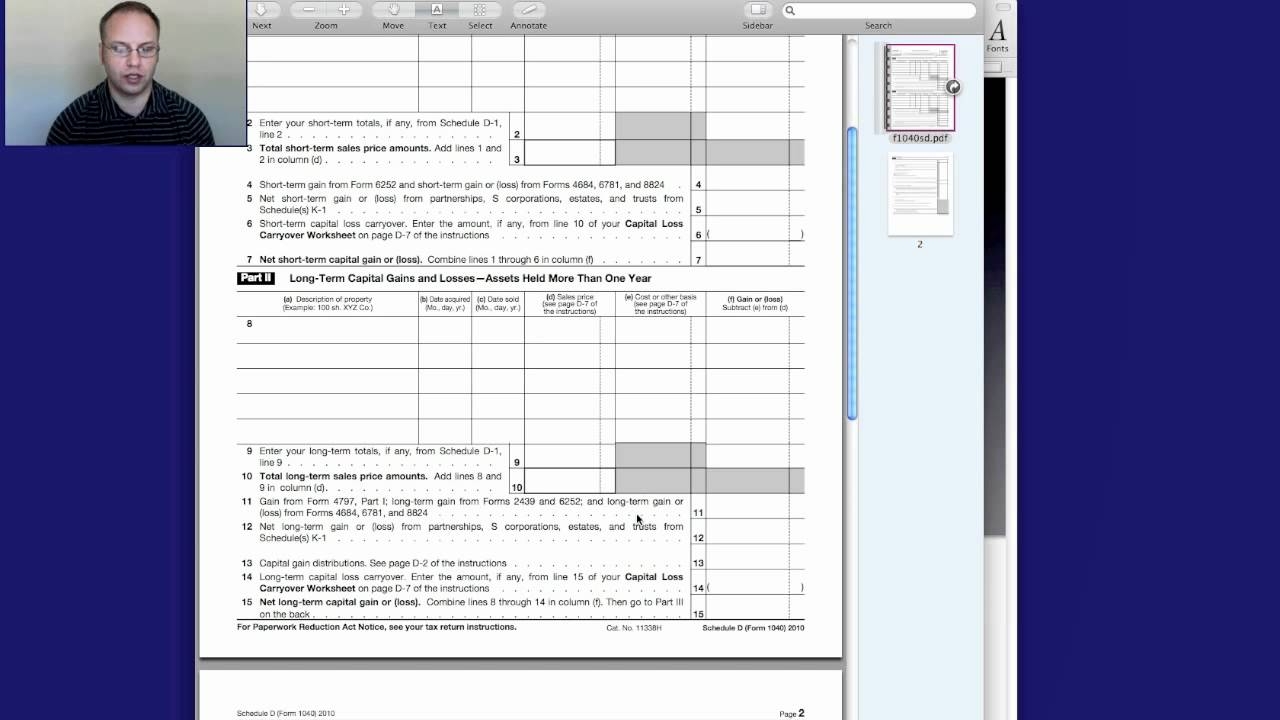Open the Annotate tool
The width and height of the screenshot is (1280, 720).
click(x=529, y=10)
